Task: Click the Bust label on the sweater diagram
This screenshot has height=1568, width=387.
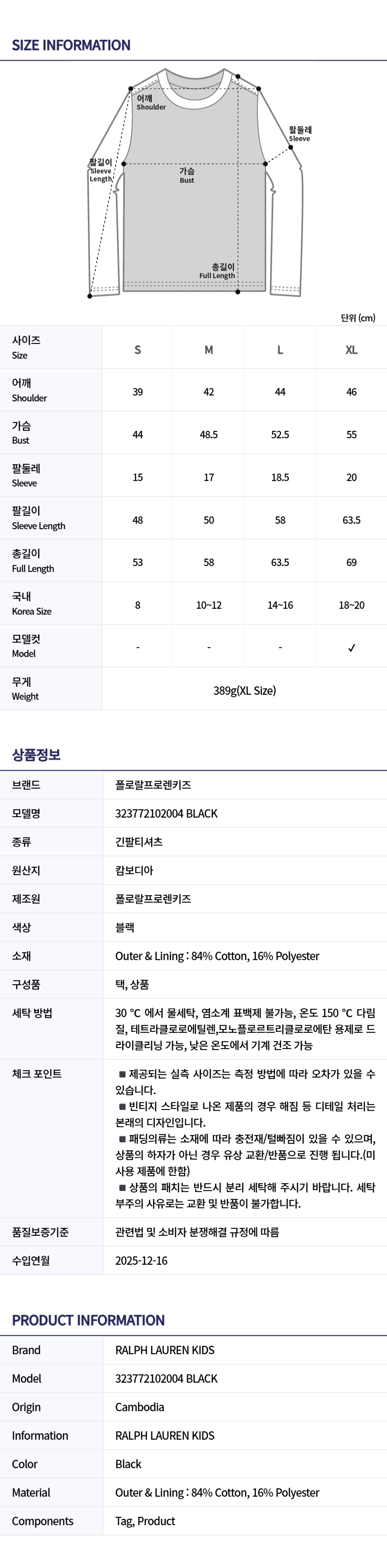Action: [x=187, y=175]
